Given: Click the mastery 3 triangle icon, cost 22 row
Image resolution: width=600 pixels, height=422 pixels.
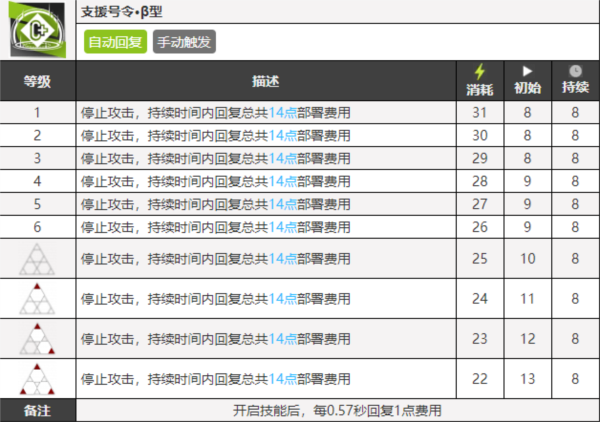Looking at the screenshot, I should pos(37,379).
